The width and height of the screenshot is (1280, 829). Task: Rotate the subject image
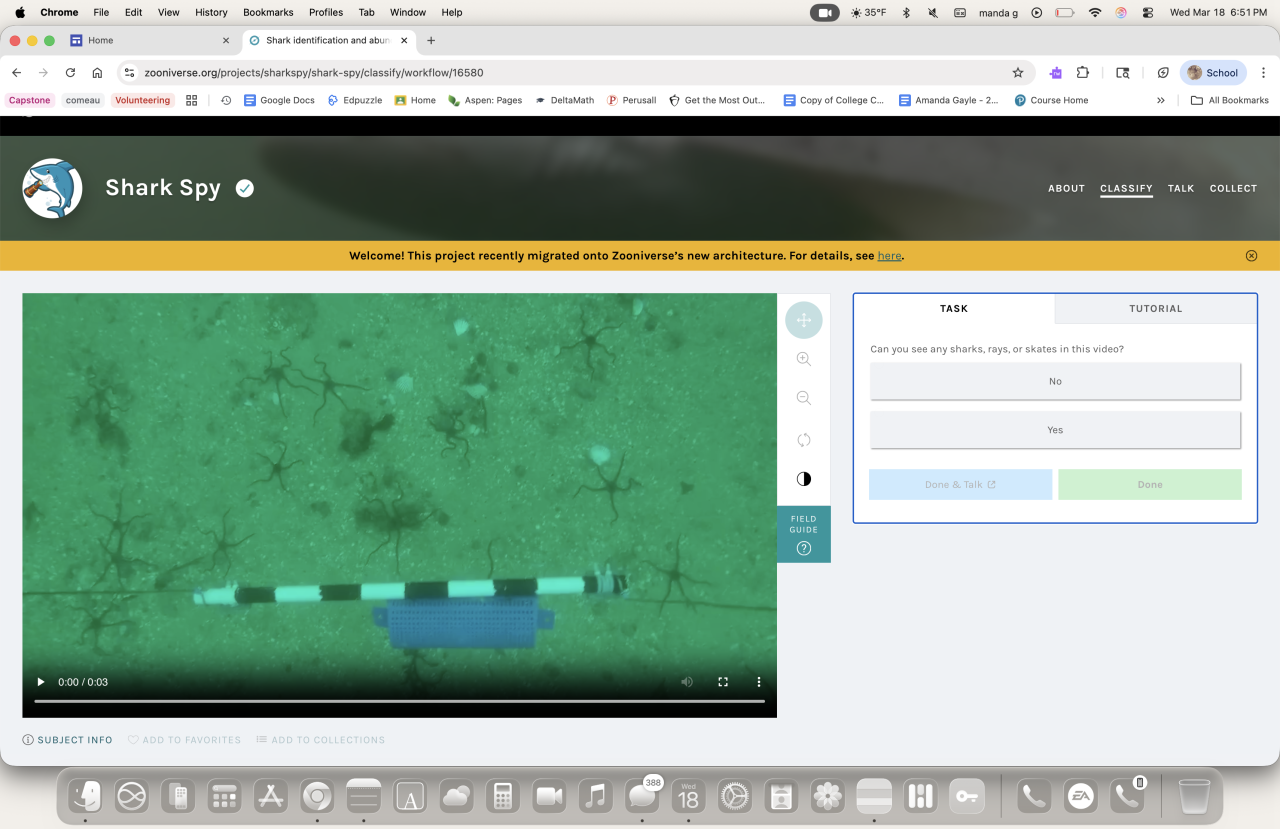804,439
